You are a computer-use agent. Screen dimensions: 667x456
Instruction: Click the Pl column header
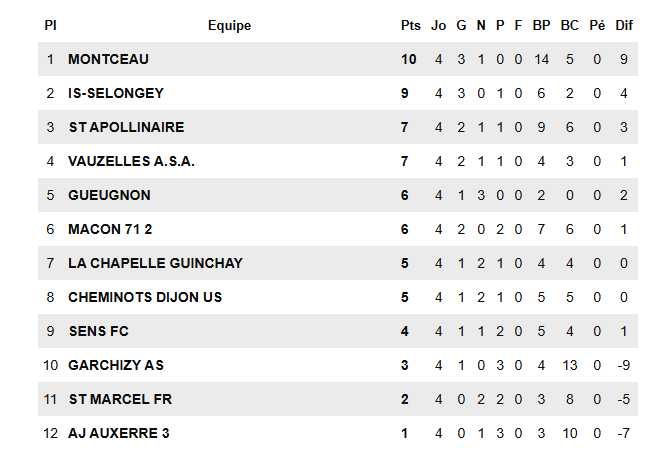(50, 25)
